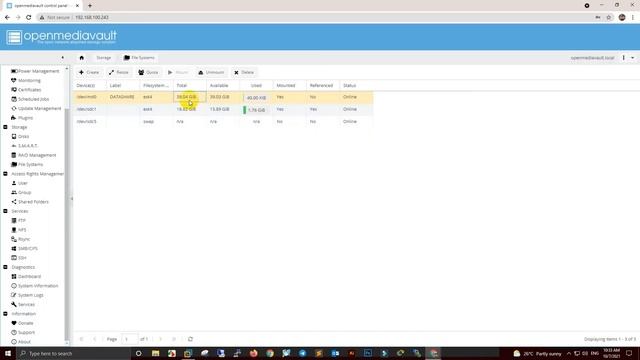640x360 pixels.
Task: Open Scheduled Jobs calendar icon item
Action: coord(30,99)
